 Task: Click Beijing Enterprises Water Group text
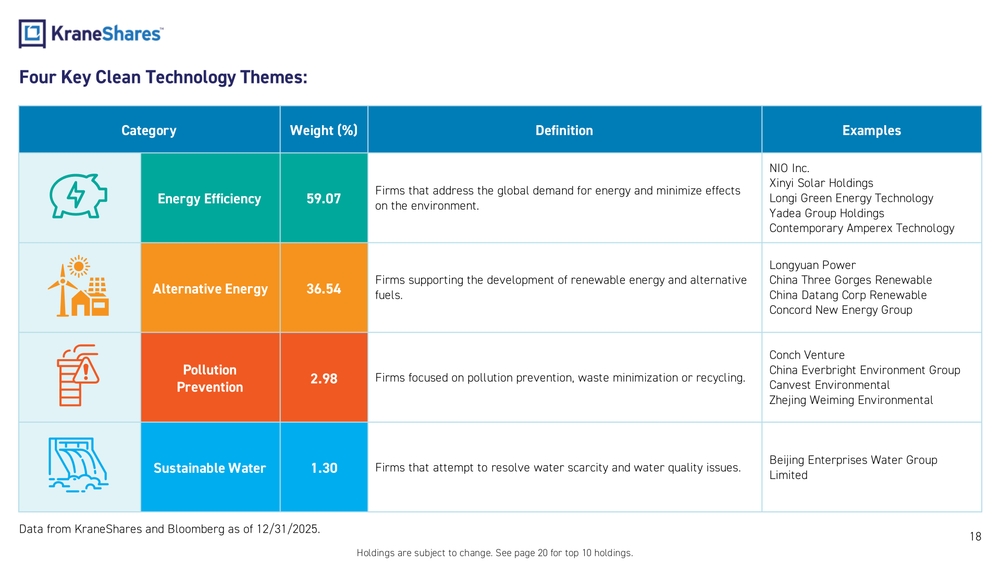(852, 460)
